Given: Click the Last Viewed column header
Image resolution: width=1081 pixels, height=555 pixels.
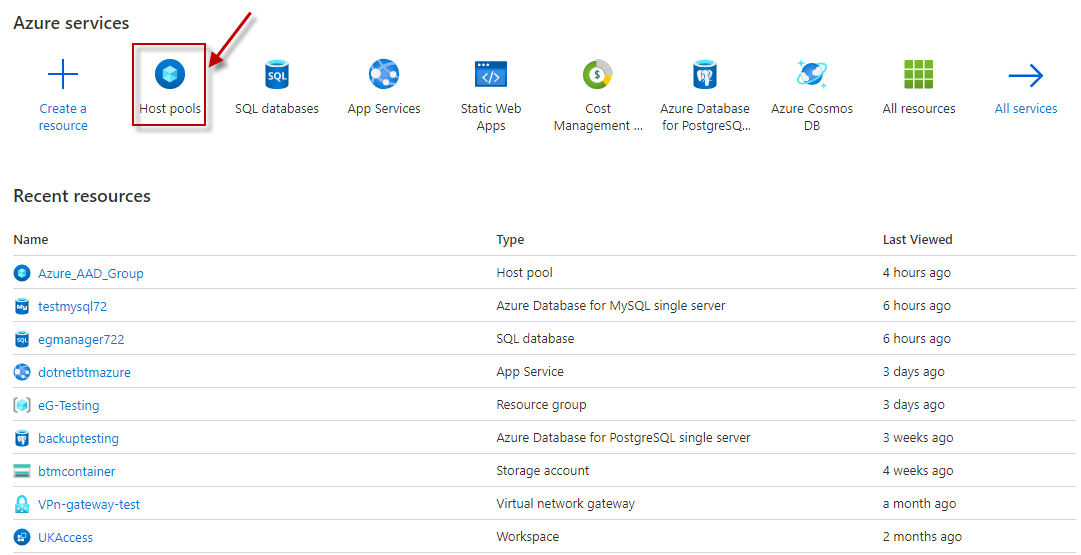Looking at the screenshot, I should coord(917,239).
